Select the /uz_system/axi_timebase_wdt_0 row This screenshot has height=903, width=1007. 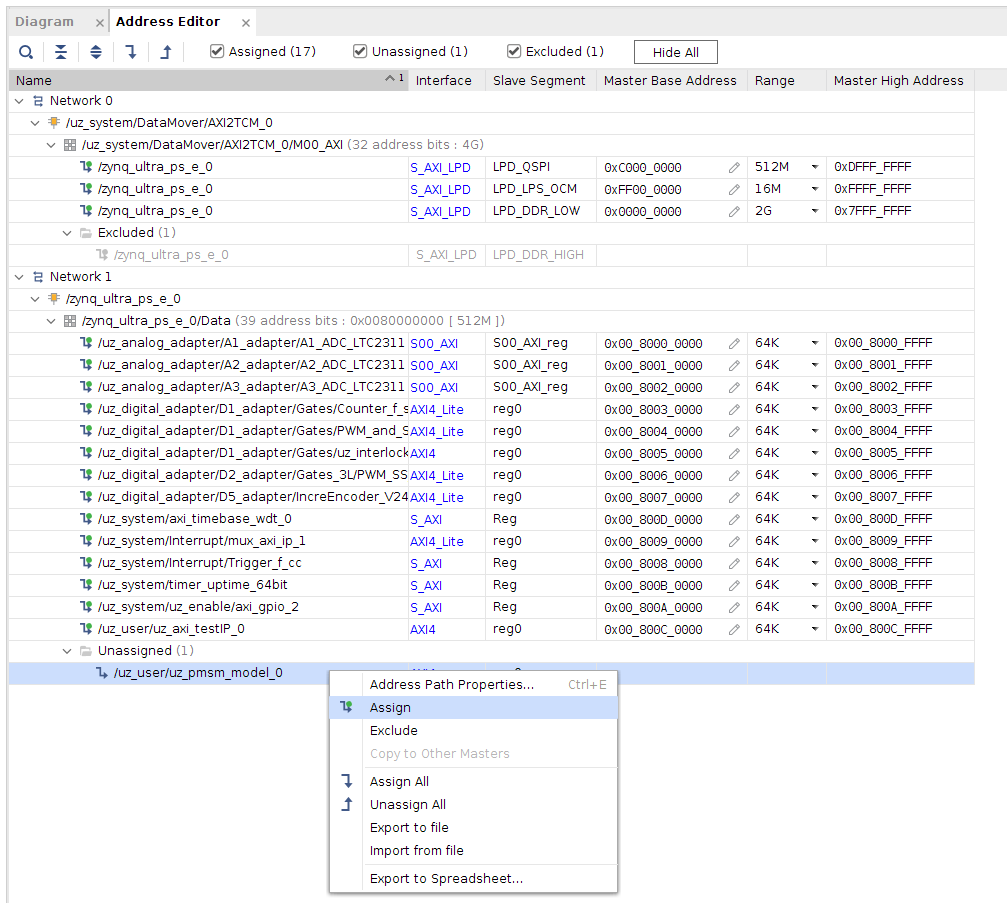click(194, 519)
